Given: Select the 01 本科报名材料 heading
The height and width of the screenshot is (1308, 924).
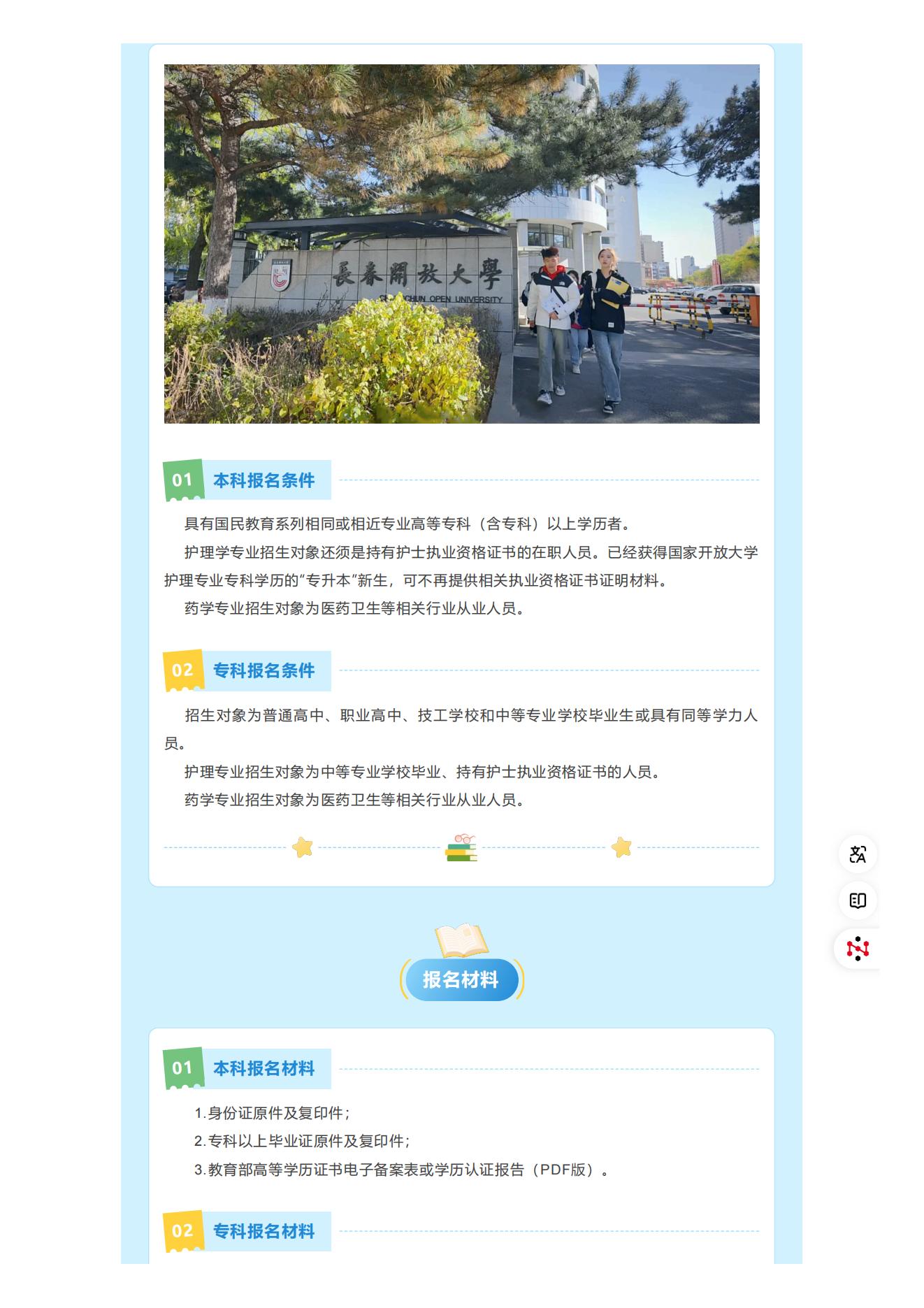Looking at the screenshot, I should click(247, 1068).
